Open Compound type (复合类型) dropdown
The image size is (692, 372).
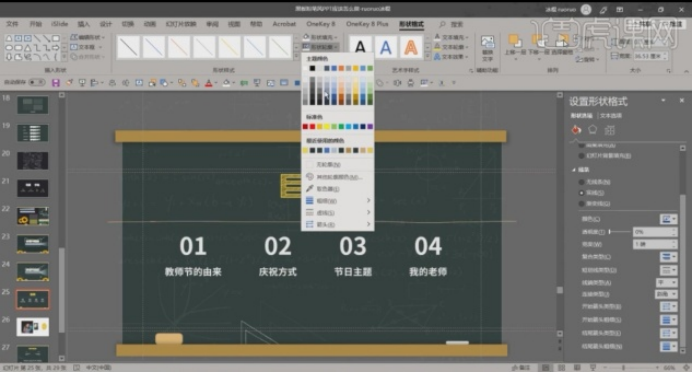tap(668, 257)
